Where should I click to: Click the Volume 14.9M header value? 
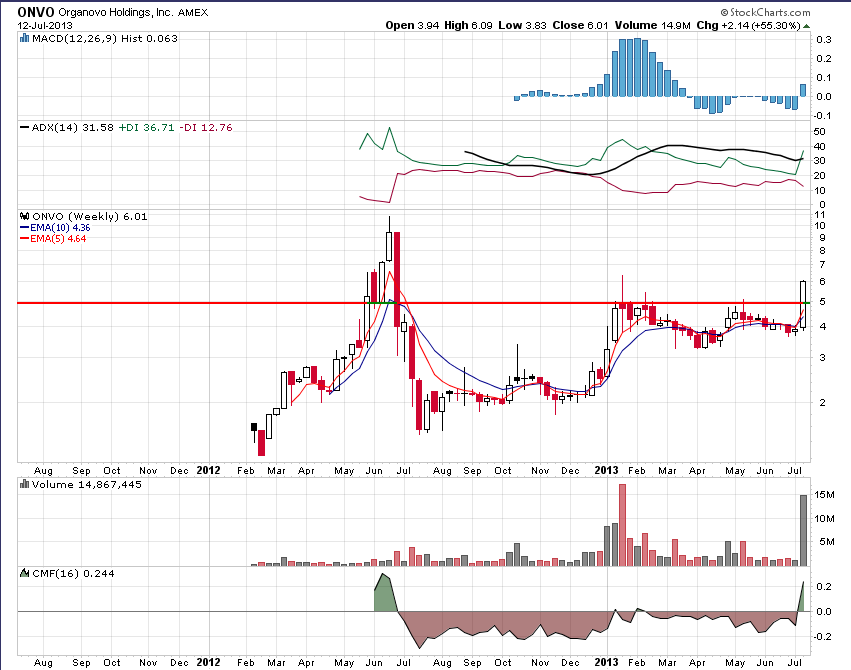click(x=652, y=25)
